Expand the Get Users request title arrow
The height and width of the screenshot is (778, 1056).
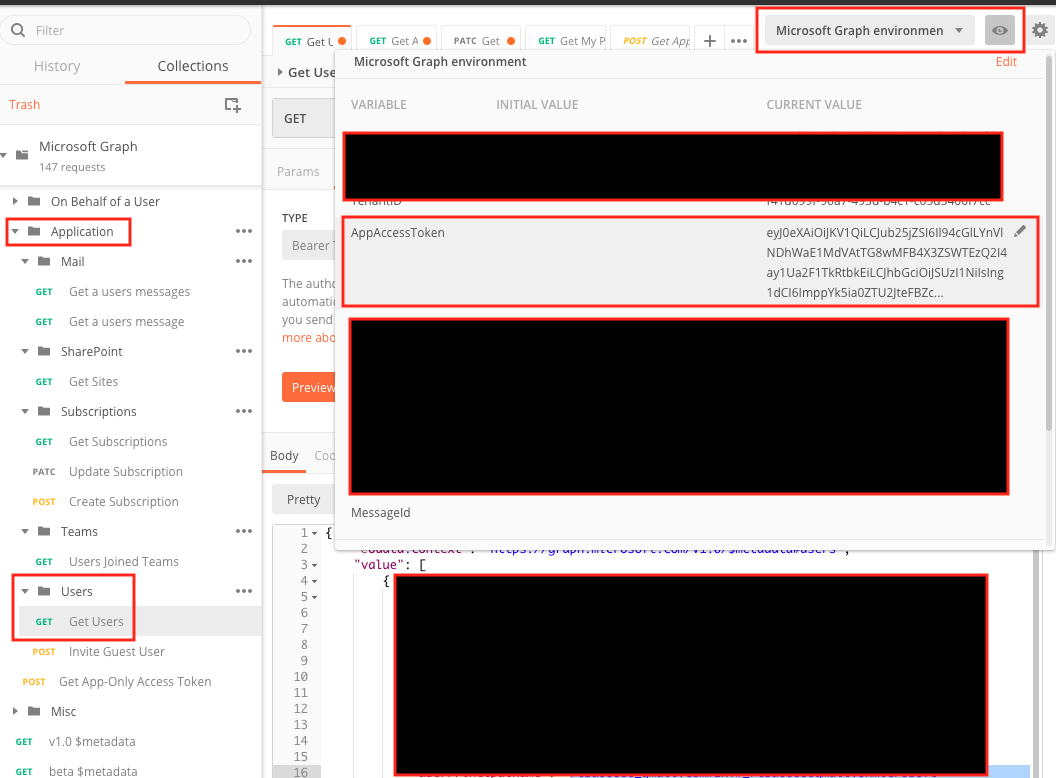coord(280,72)
